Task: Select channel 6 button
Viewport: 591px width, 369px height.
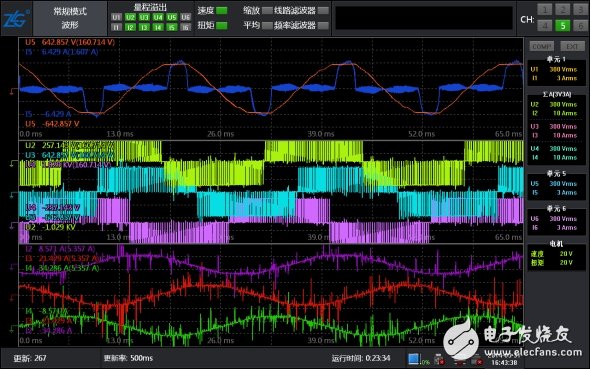Action: 580,26
